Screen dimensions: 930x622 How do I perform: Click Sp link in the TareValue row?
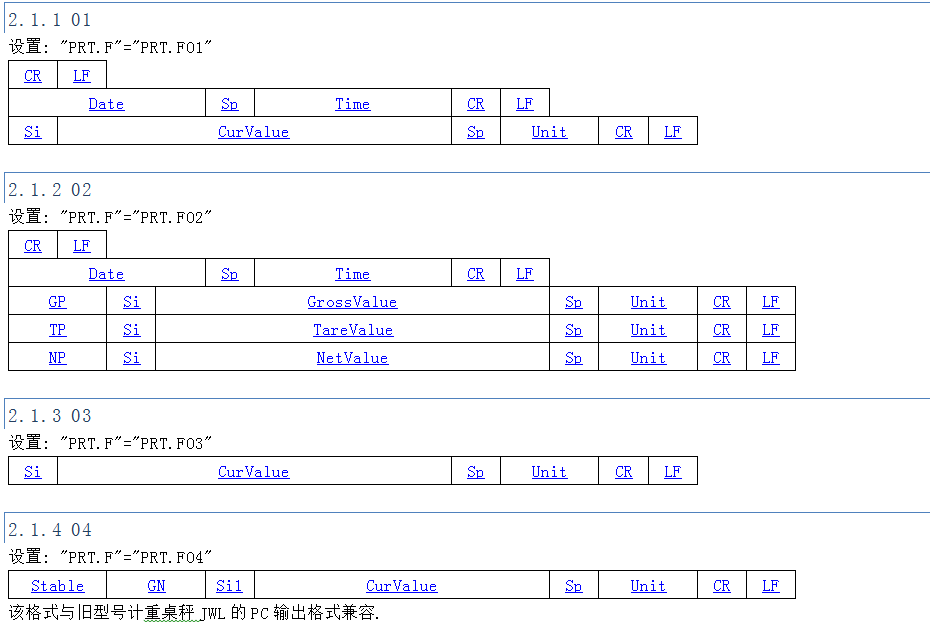pyautogui.click(x=574, y=330)
